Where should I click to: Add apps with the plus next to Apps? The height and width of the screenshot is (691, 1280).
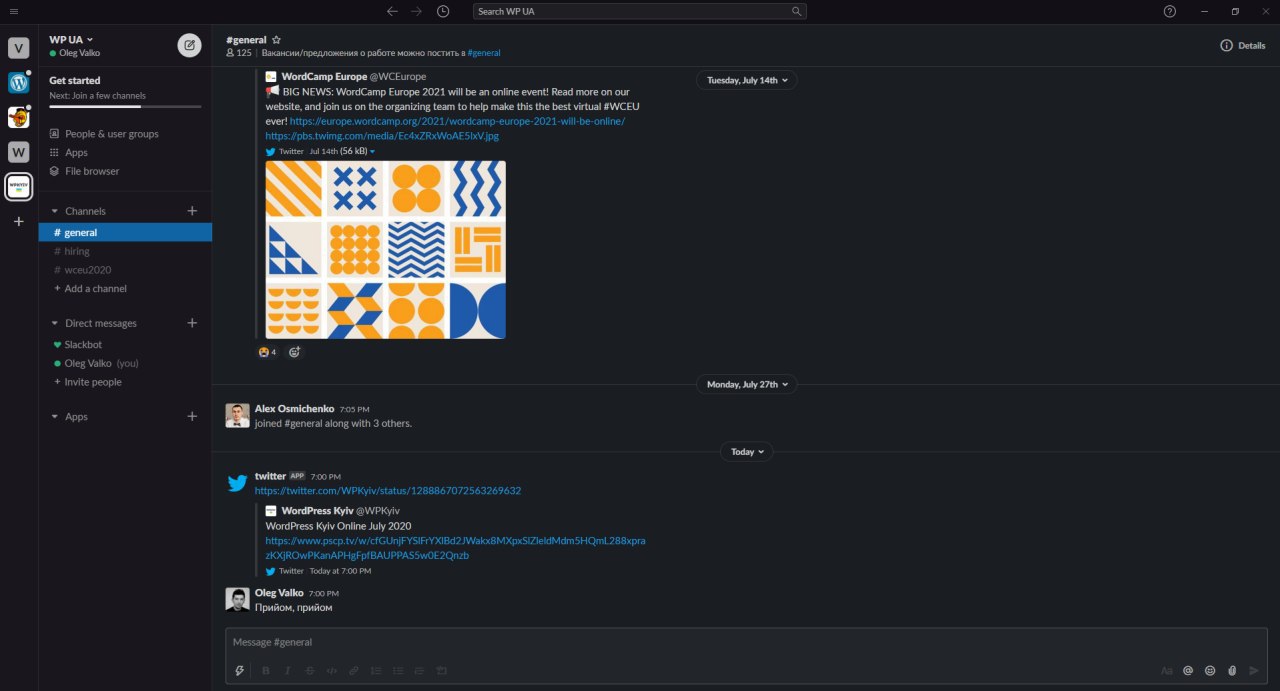pos(192,416)
